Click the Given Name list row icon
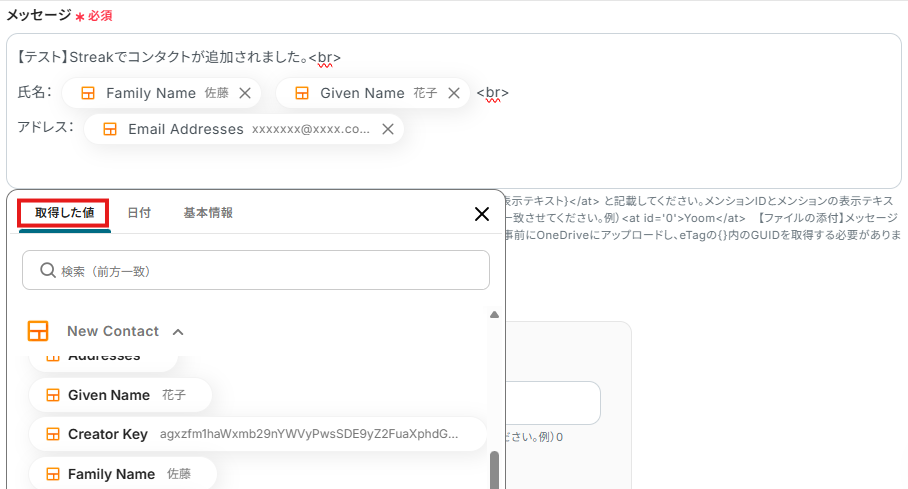The width and height of the screenshot is (908, 489). 53,395
